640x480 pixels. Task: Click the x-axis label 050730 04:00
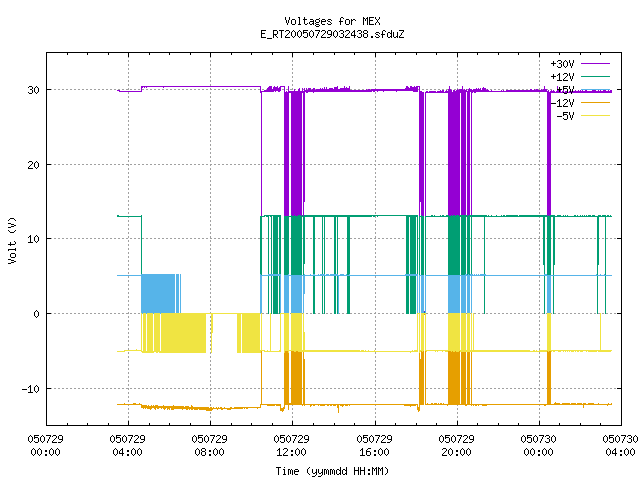[x=620, y=446]
